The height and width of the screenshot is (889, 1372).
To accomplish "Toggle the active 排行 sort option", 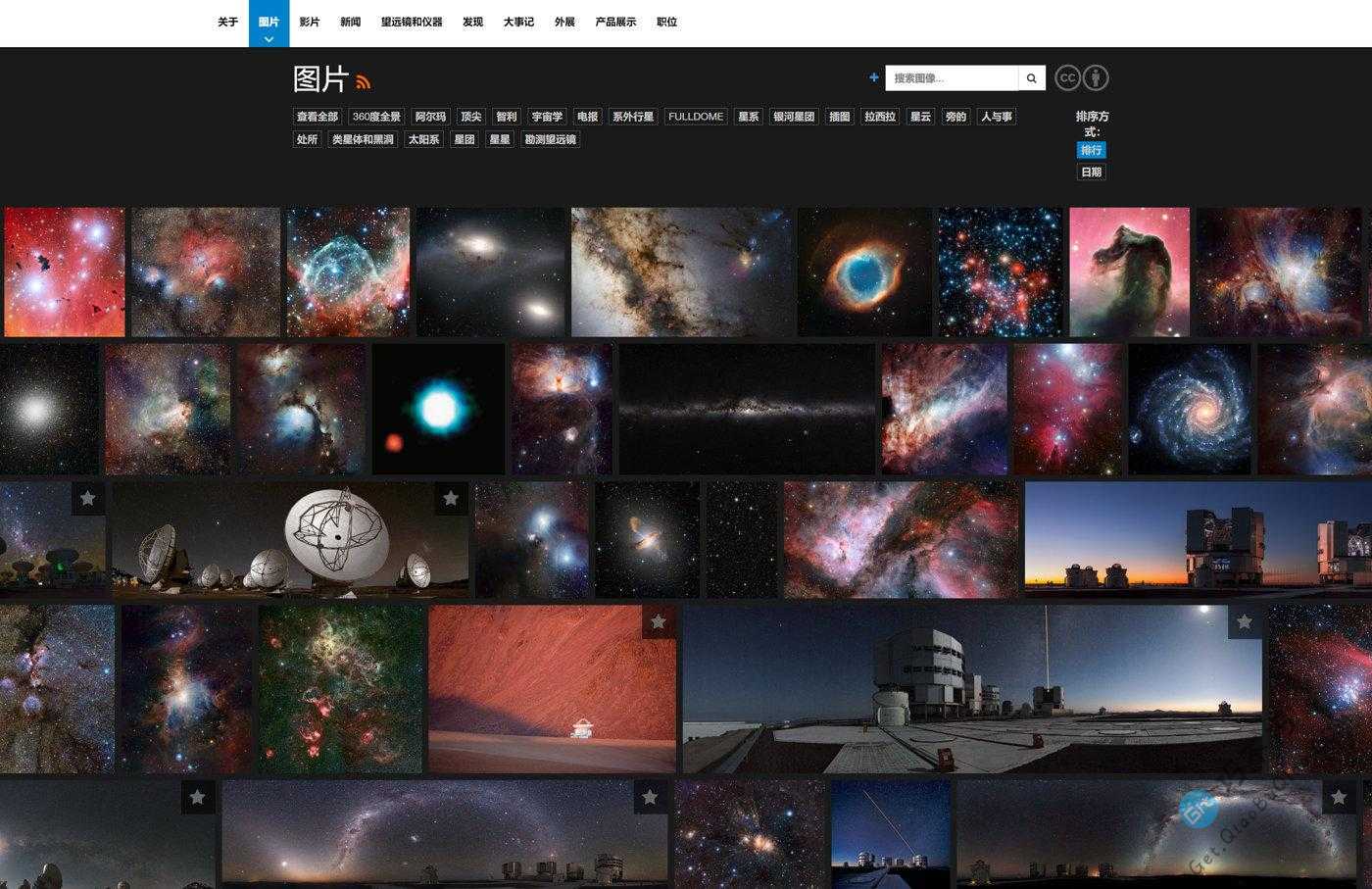I will pyautogui.click(x=1090, y=149).
